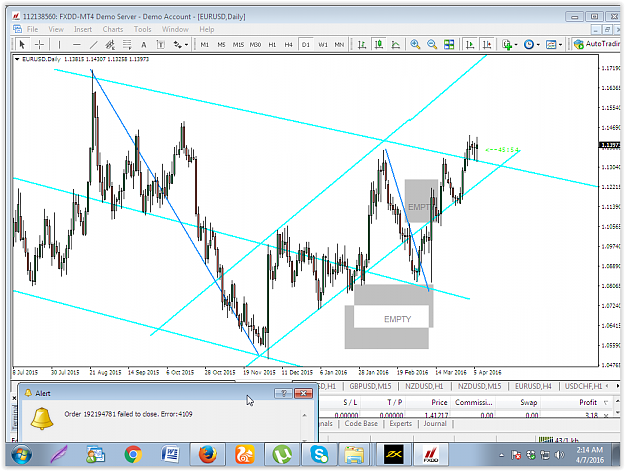Open the arrows objects dropdown

pos(181,45)
